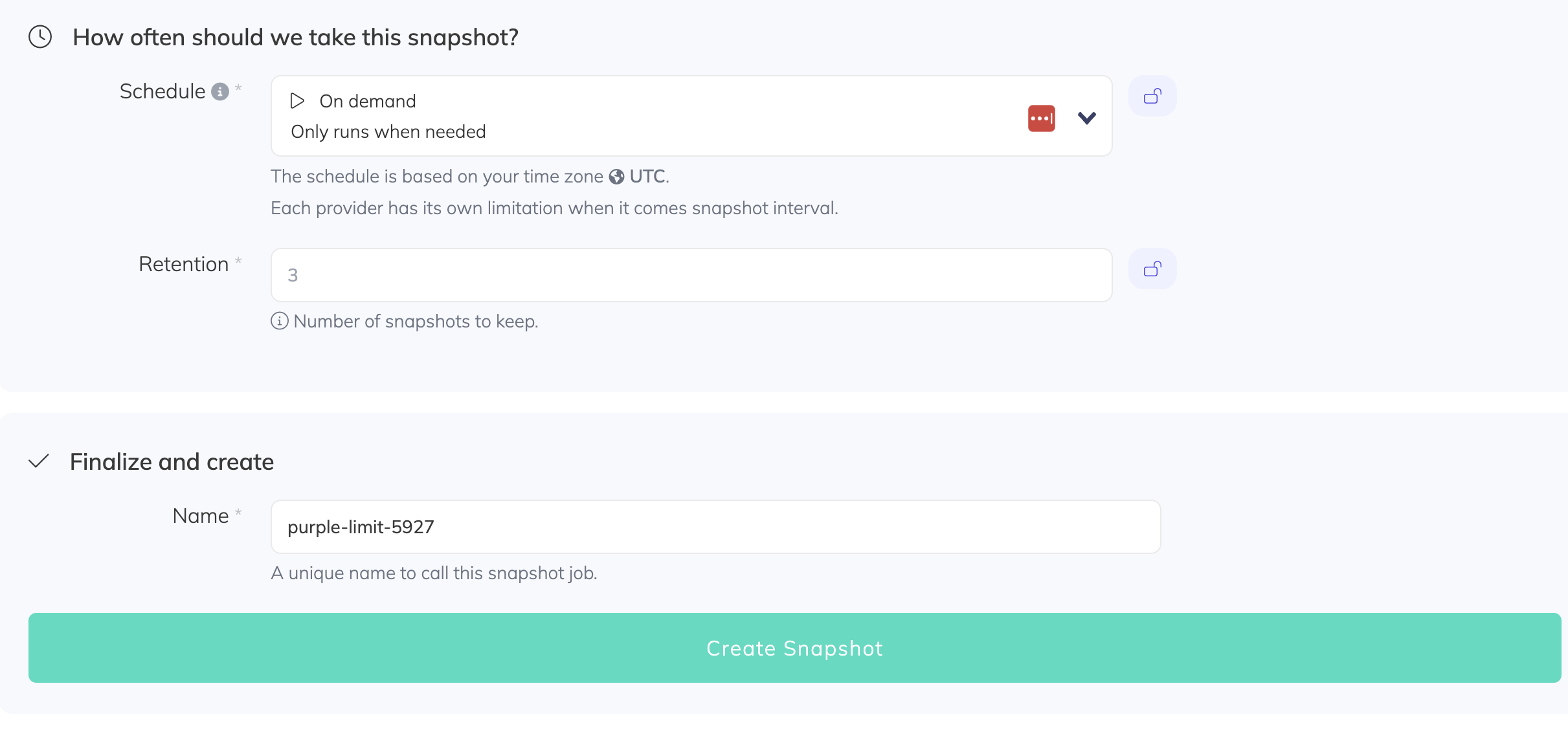Select the name purple-limit-5927 in the Name field

361,527
